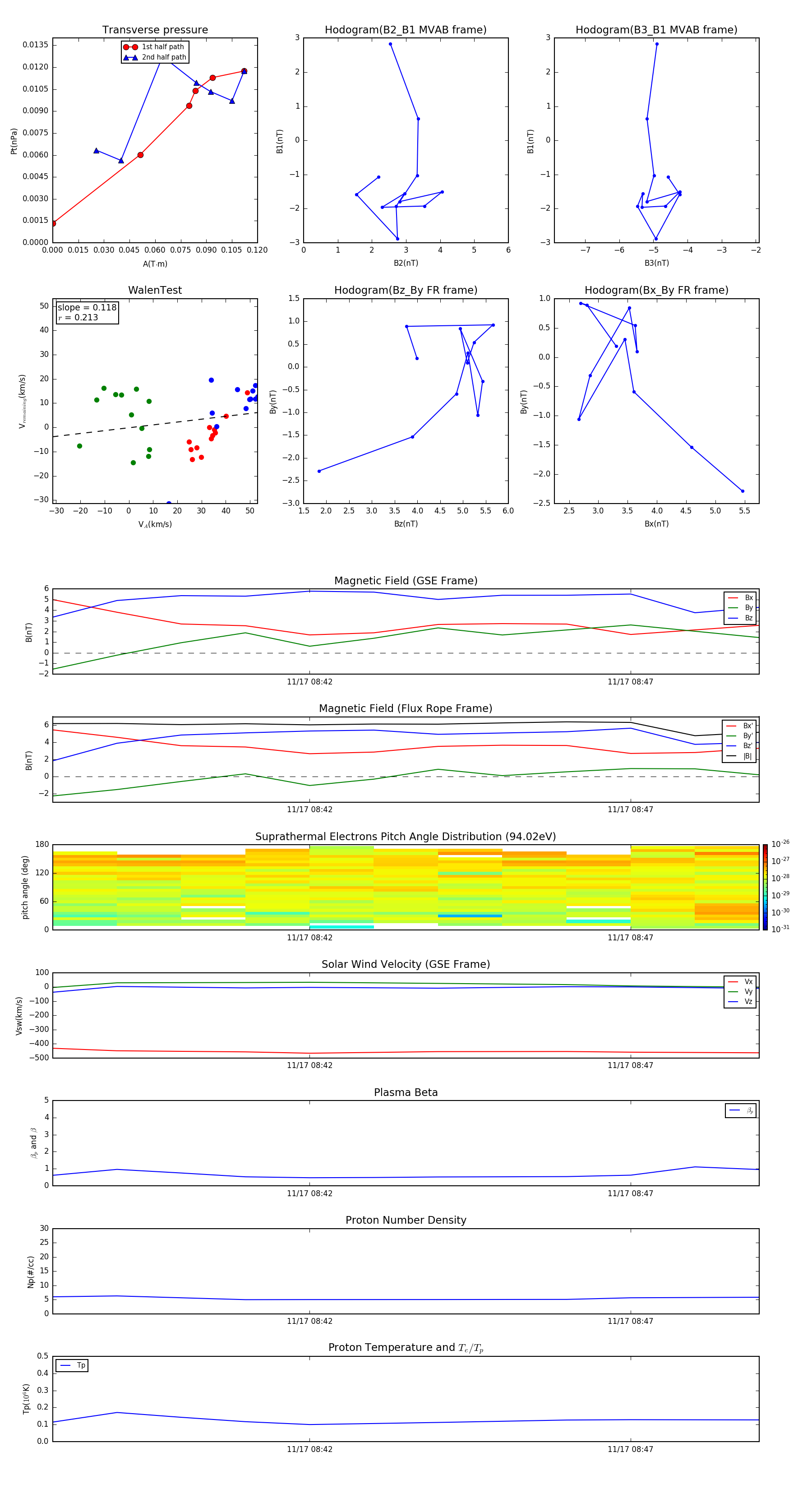Click the 'B3(nT)' x-axis label

point(656,264)
